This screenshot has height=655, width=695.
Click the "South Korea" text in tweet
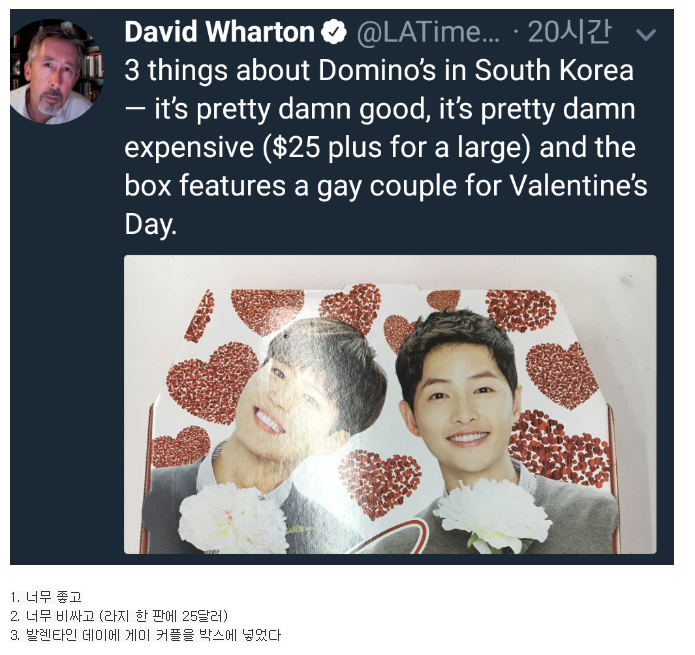tap(554, 70)
